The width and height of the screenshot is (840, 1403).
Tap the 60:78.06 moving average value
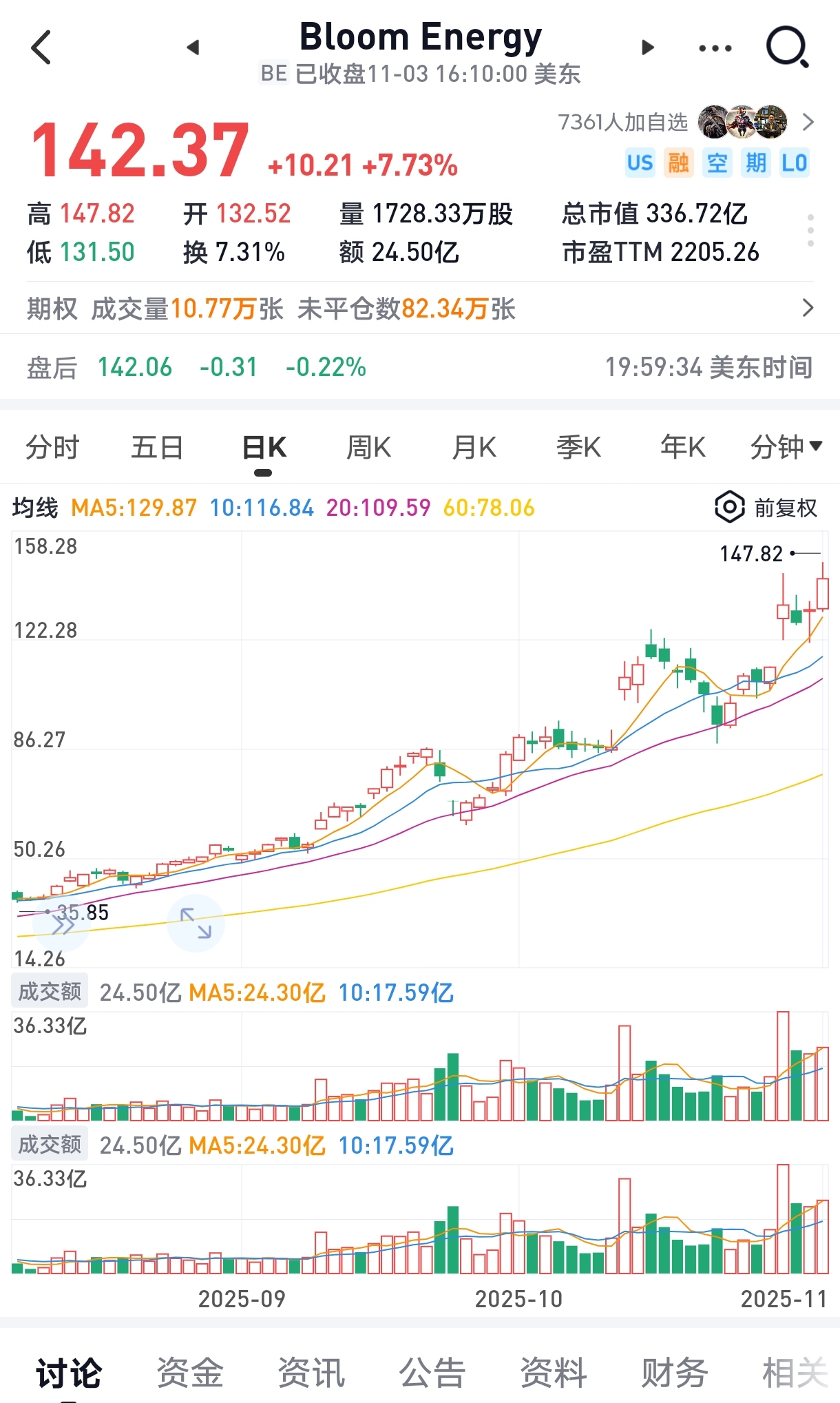pyautogui.click(x=489, y=508)
